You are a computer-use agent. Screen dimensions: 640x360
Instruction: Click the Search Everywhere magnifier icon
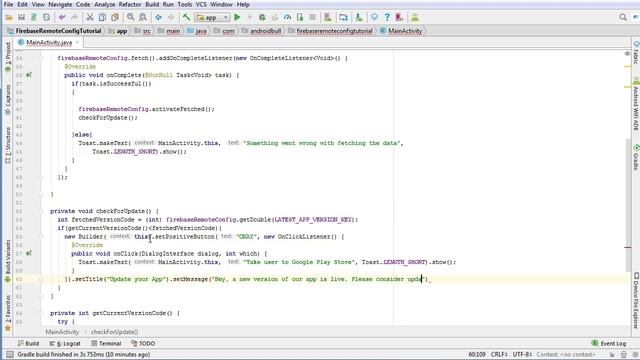pyautogui.click(x=623, y=18)
